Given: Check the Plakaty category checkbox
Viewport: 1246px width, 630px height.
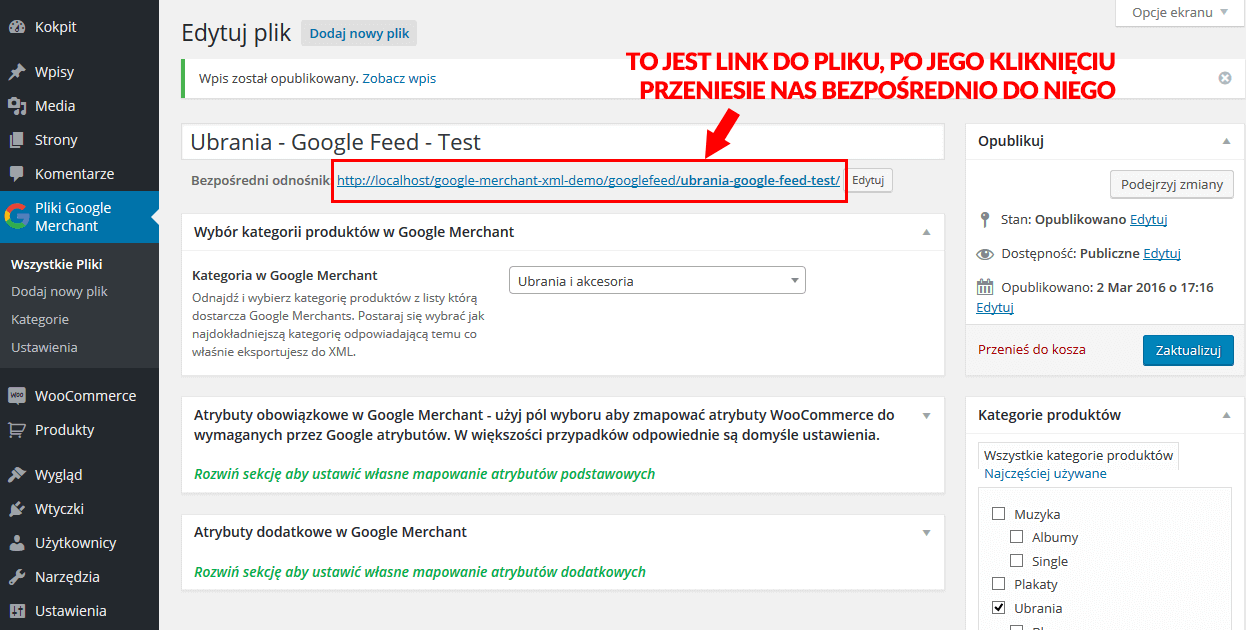Looking at the screenshot, I should pos(998,584).
